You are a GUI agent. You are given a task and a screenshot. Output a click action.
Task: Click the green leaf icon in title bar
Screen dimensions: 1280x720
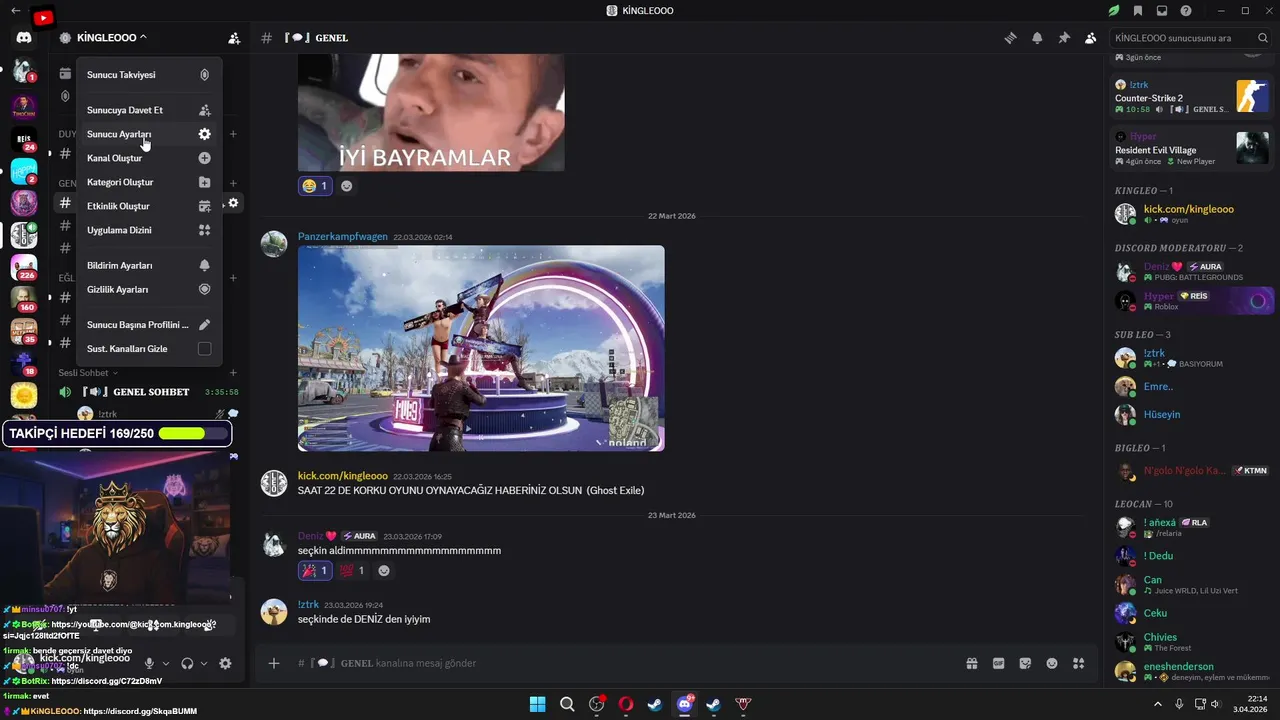click(x=1114, y=11)
